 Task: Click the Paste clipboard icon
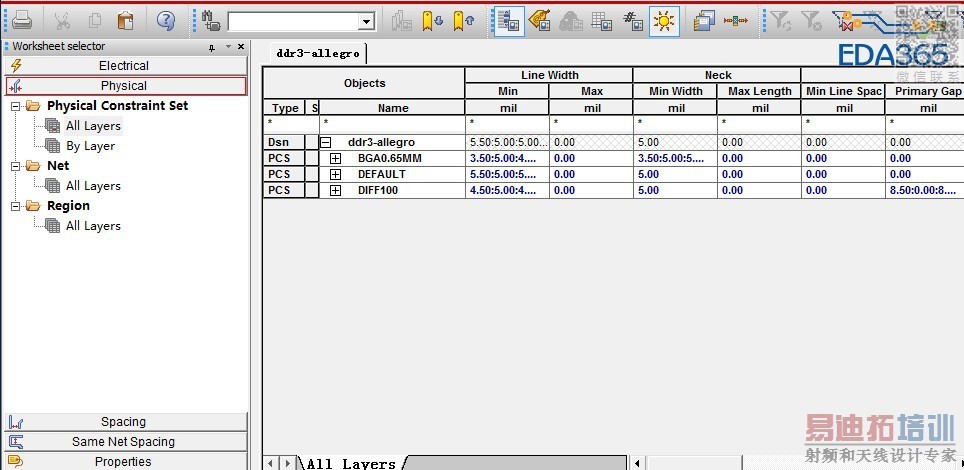pos(125,21)
